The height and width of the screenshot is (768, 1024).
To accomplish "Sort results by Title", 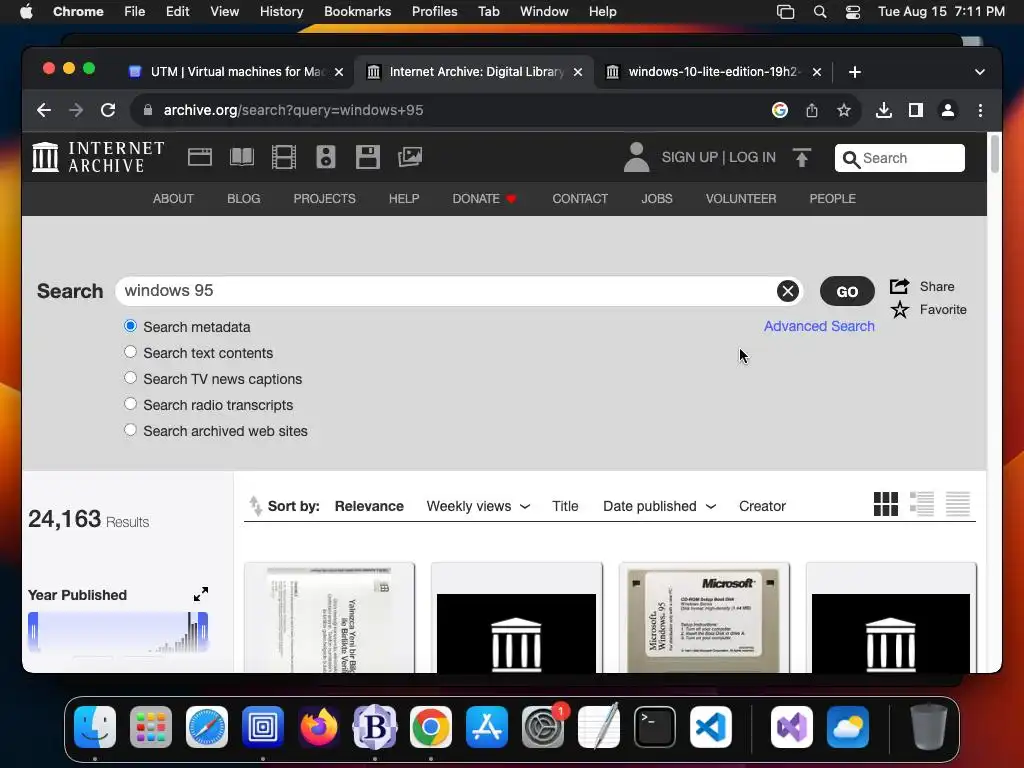I will [565, 506].
